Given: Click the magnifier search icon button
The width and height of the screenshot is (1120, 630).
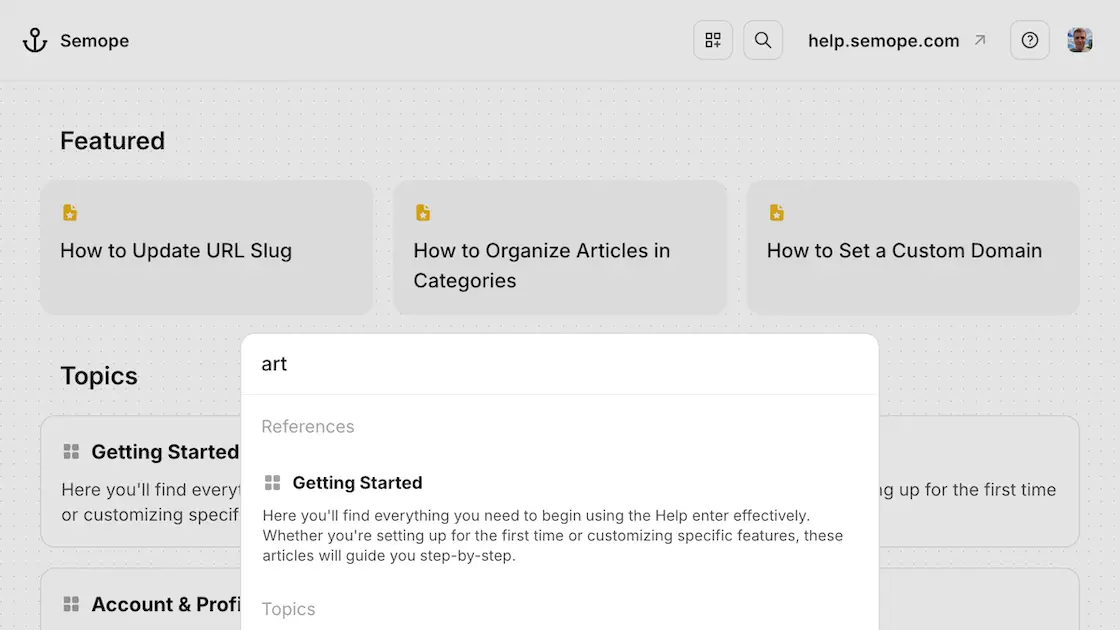Looking at the screenshot, I should pyautogui.click(x=763, y=41).
